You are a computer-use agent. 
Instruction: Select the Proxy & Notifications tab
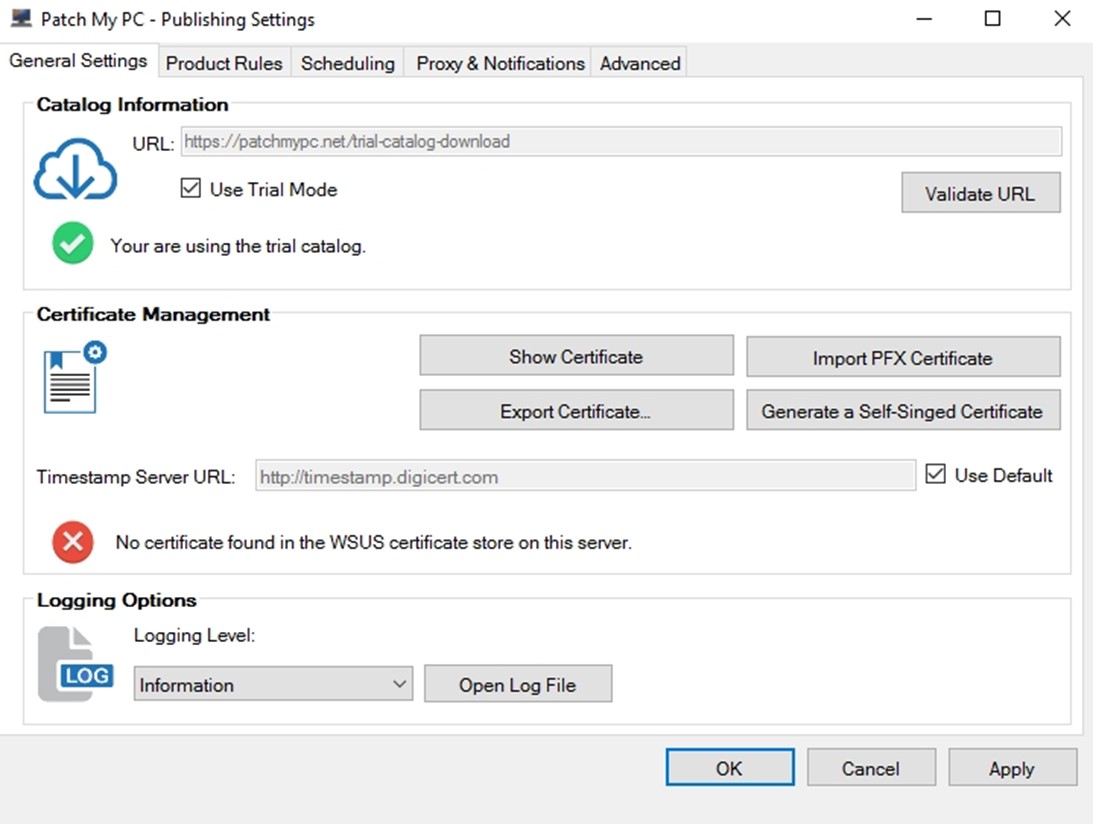tap(500, 63)
